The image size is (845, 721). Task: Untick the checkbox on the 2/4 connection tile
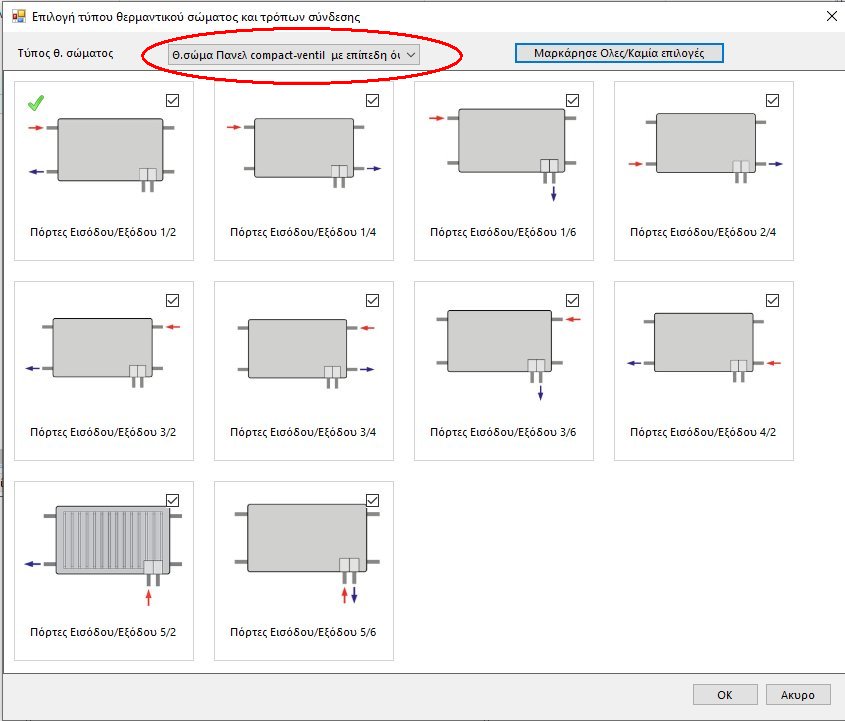[772, 100]
